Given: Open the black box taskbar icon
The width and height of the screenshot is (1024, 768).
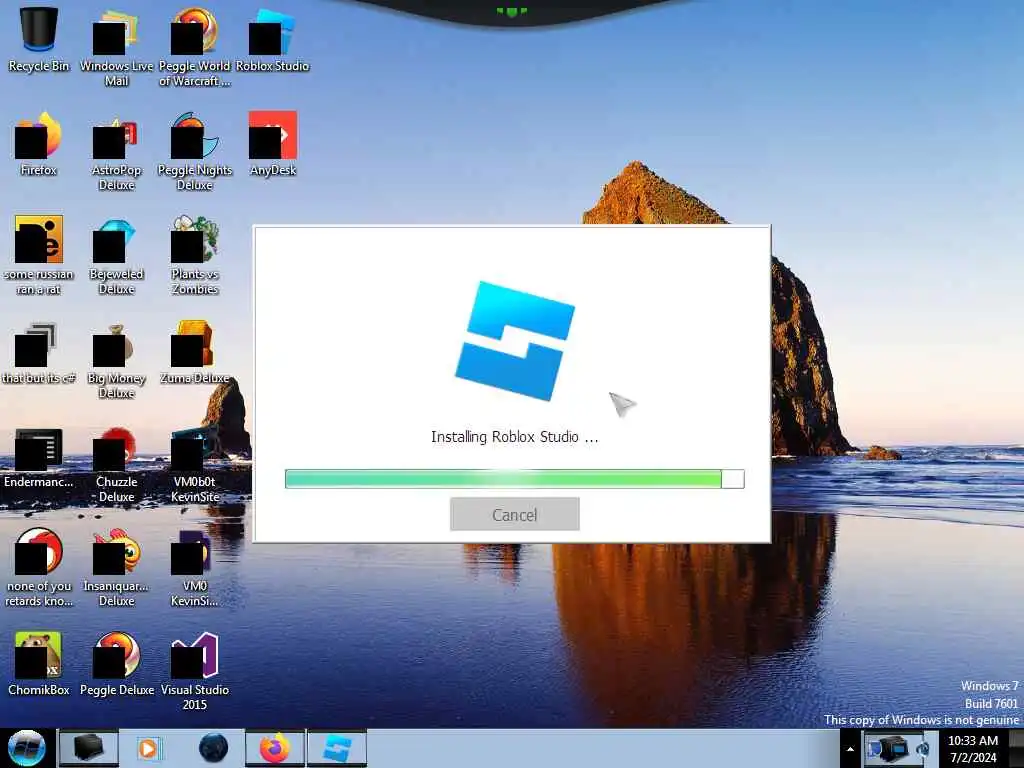Looking at the screenshot, I should click(88, 748).
